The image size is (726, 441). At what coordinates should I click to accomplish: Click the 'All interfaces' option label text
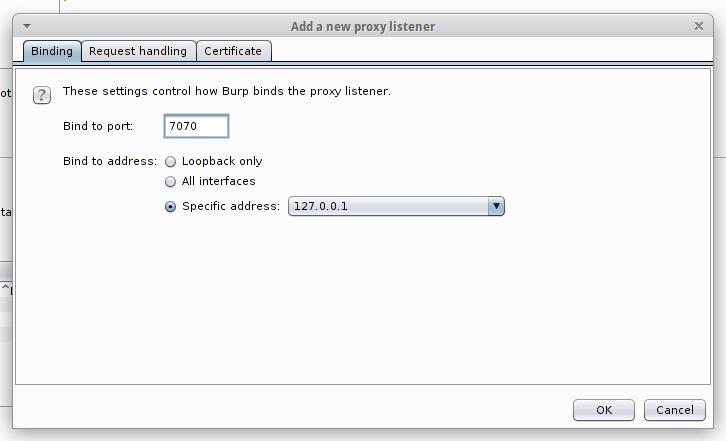click(219, 182)
